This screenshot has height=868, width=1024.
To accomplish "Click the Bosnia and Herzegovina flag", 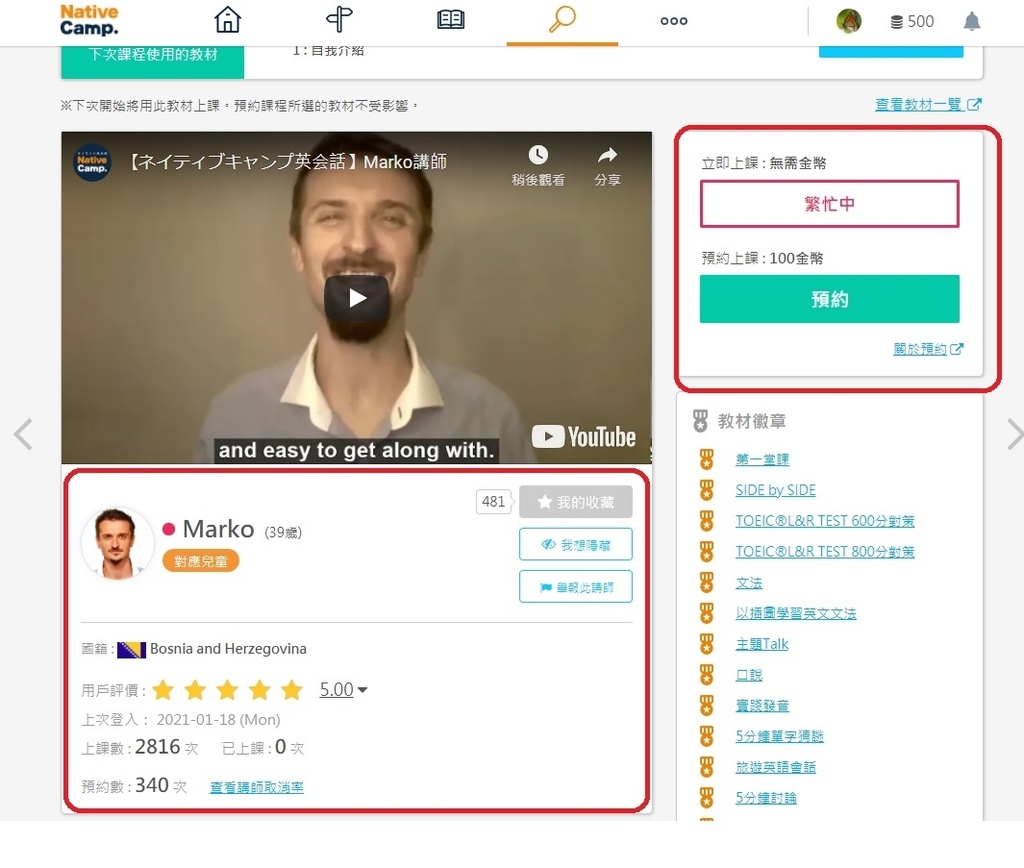I will [x=131, y=650].
